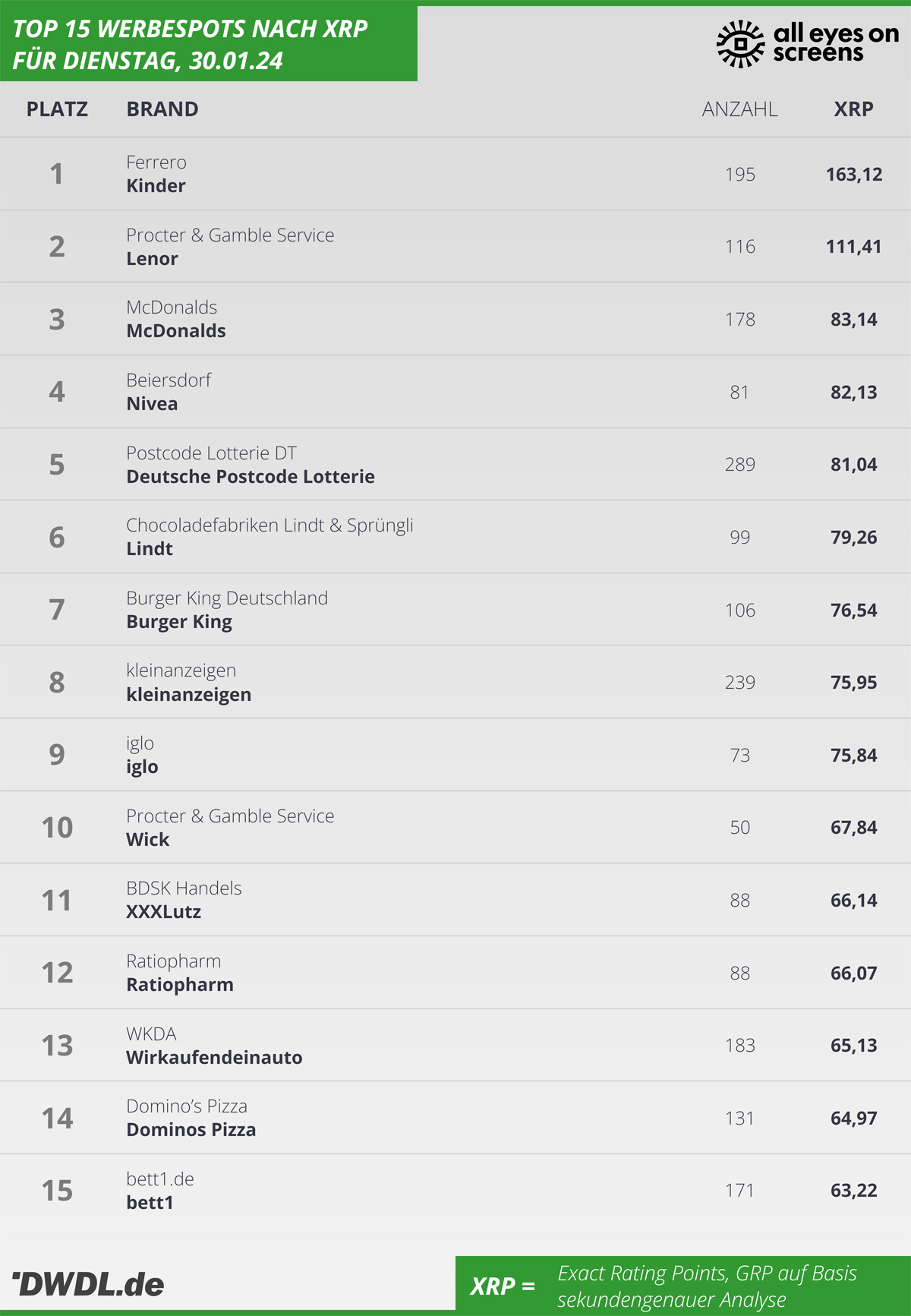Click the XRP column header
The width and height of the screenshot is (911, 1316).
pos(853,109)
